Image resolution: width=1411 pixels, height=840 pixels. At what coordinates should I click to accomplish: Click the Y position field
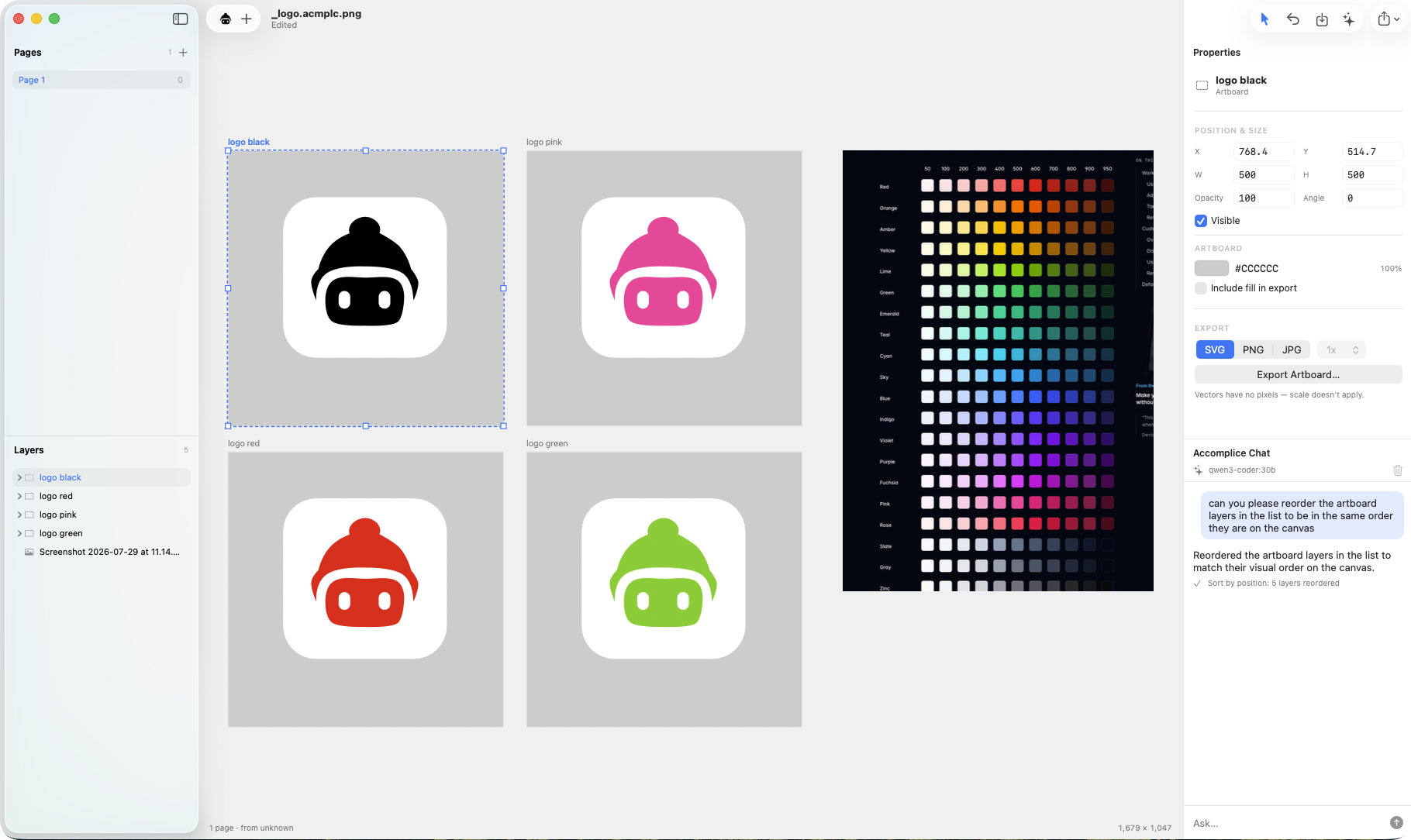coord(1371,152)
